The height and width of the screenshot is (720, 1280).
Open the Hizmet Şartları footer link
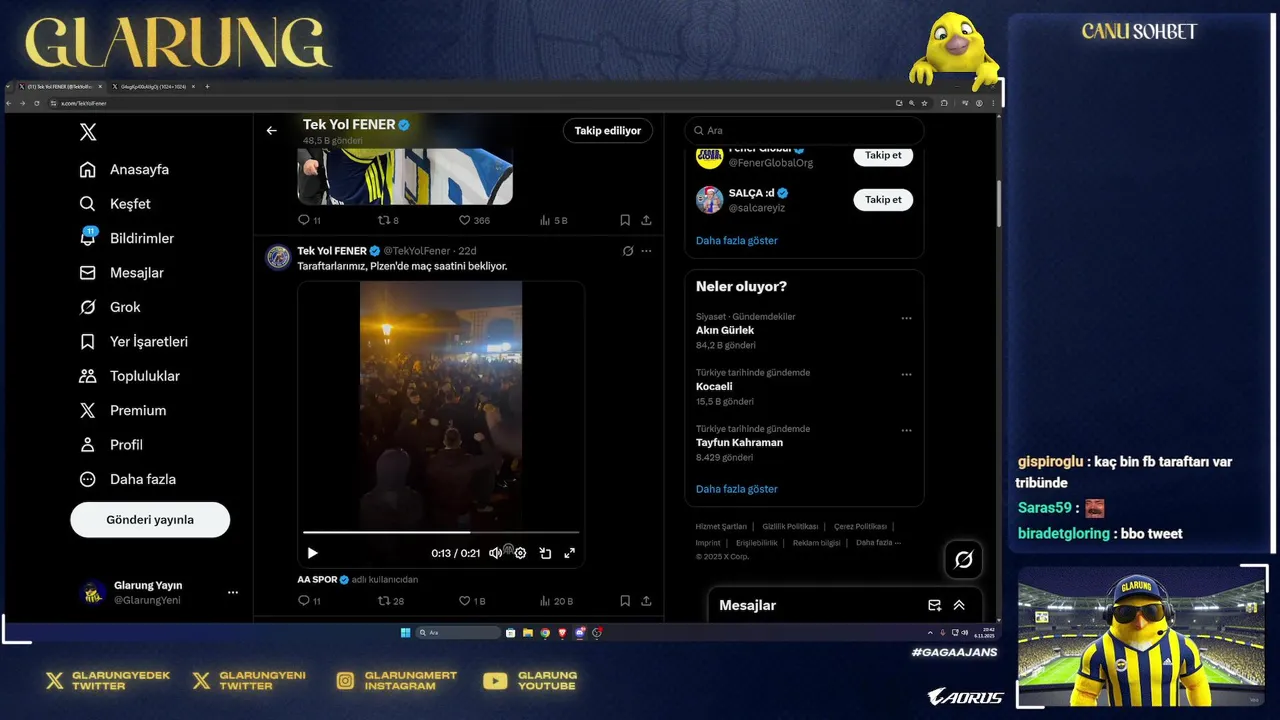coord(721,526)
